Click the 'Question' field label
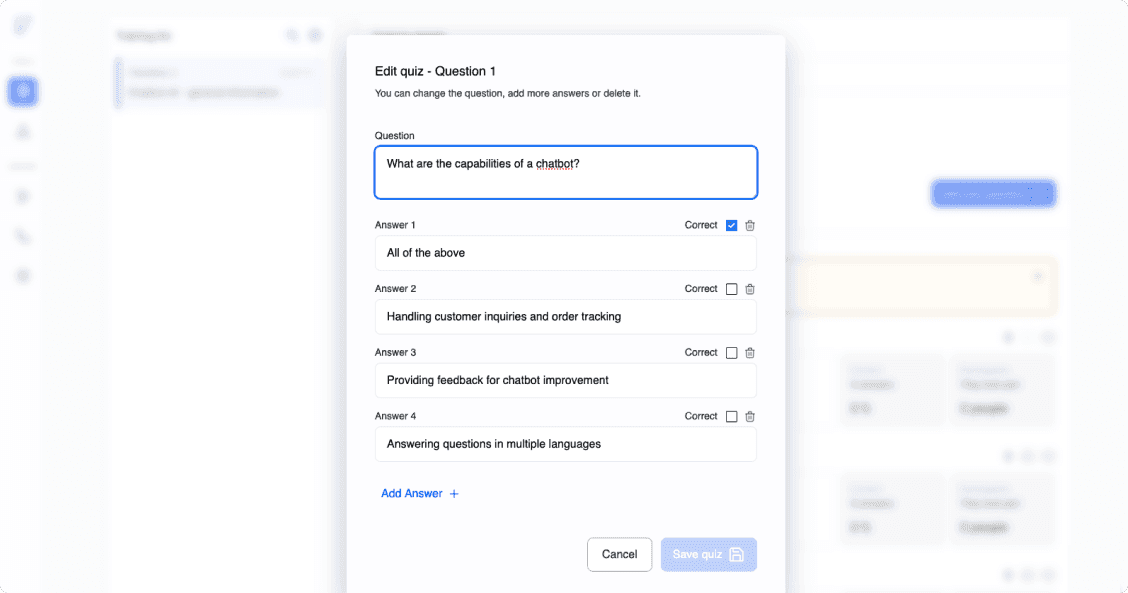The image size is (1128, 593). (394, 136)
